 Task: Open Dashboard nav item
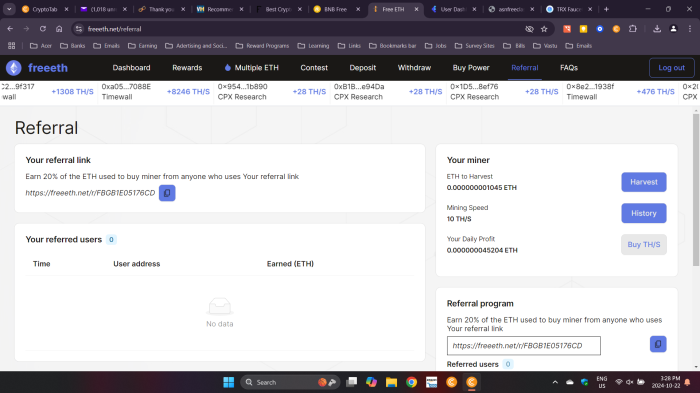click(131, 68)
